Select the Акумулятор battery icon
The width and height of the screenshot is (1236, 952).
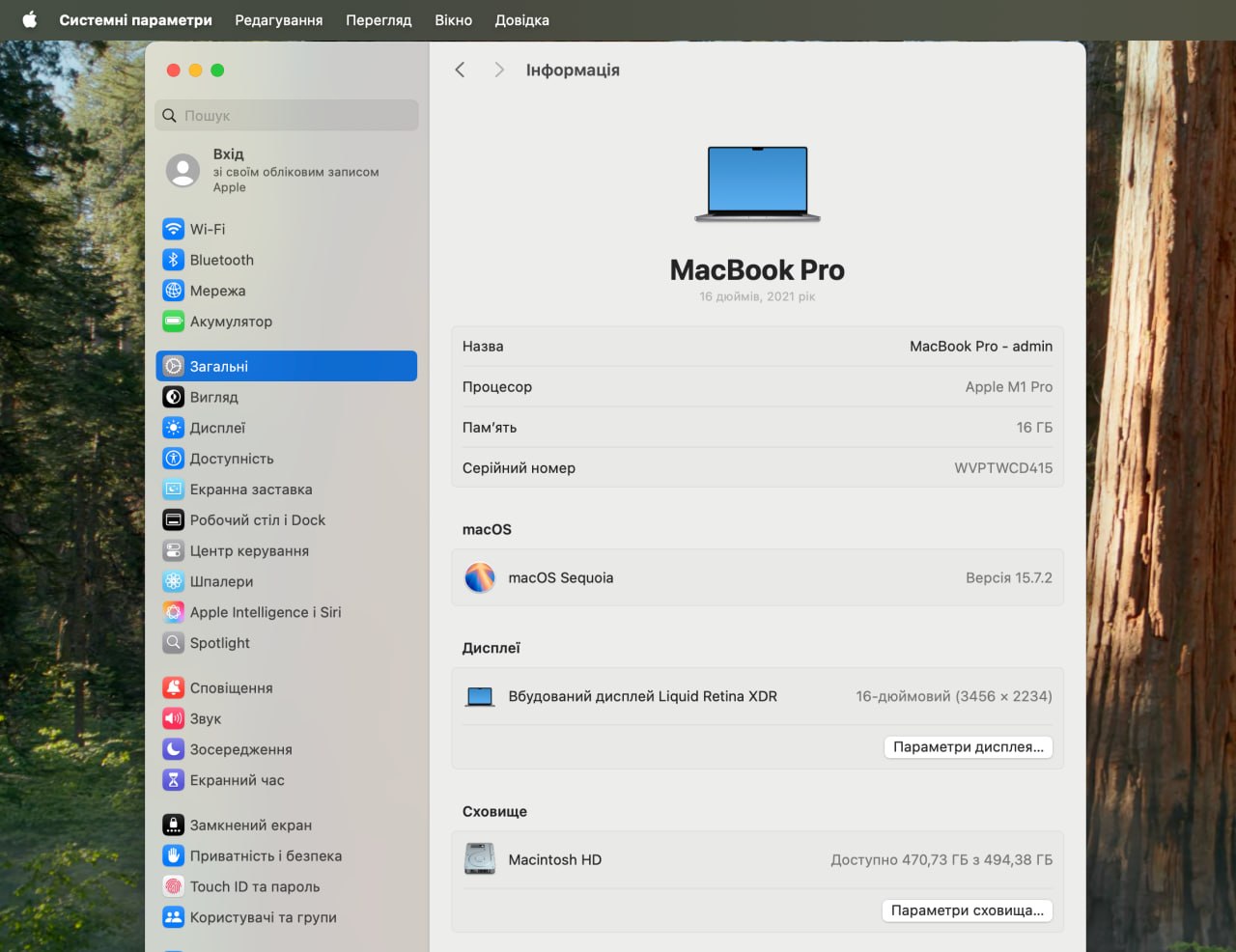[x=174, y=322]
